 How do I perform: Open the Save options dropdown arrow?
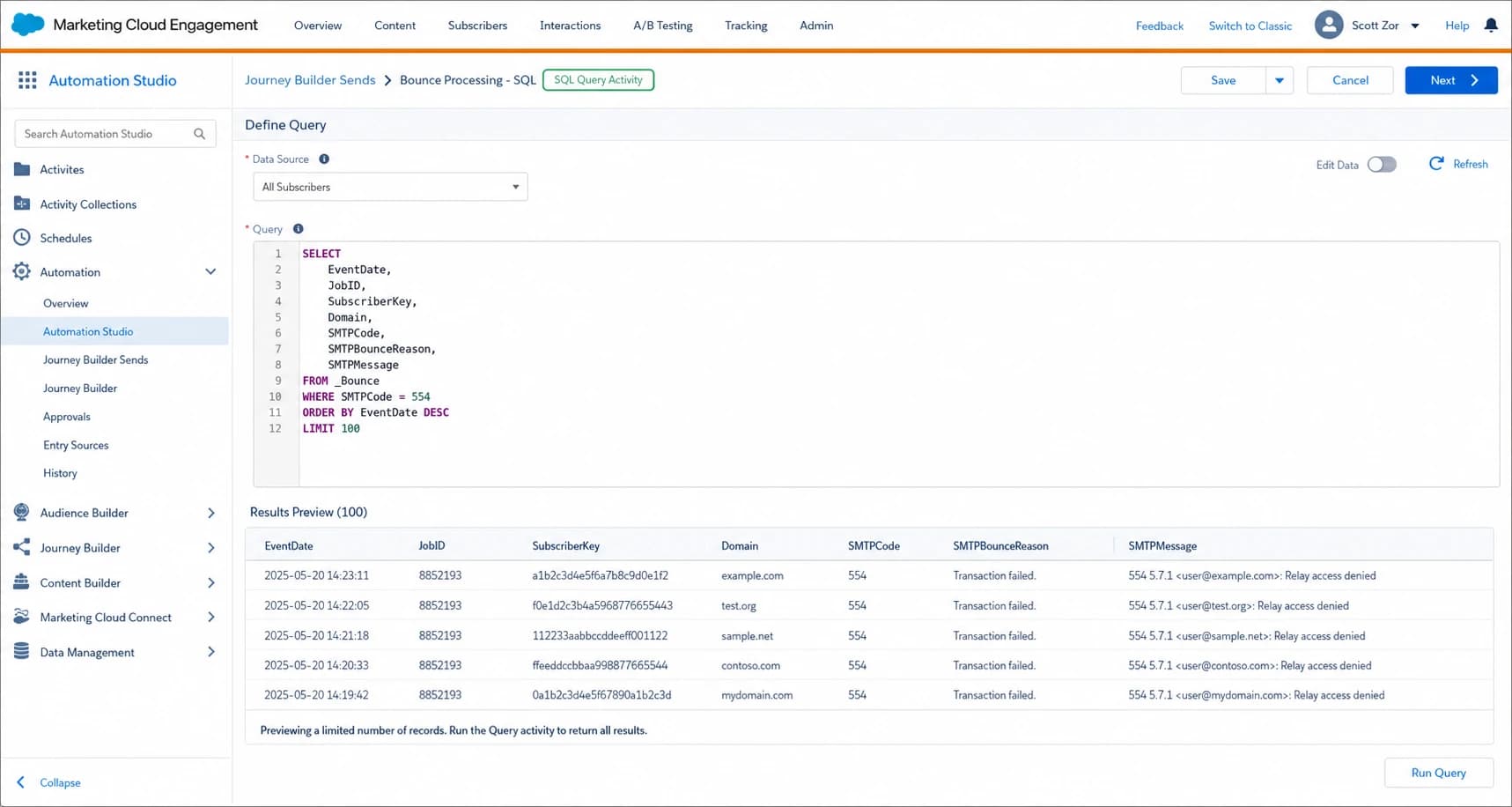pyautogui.click(x=1280, y=80)
